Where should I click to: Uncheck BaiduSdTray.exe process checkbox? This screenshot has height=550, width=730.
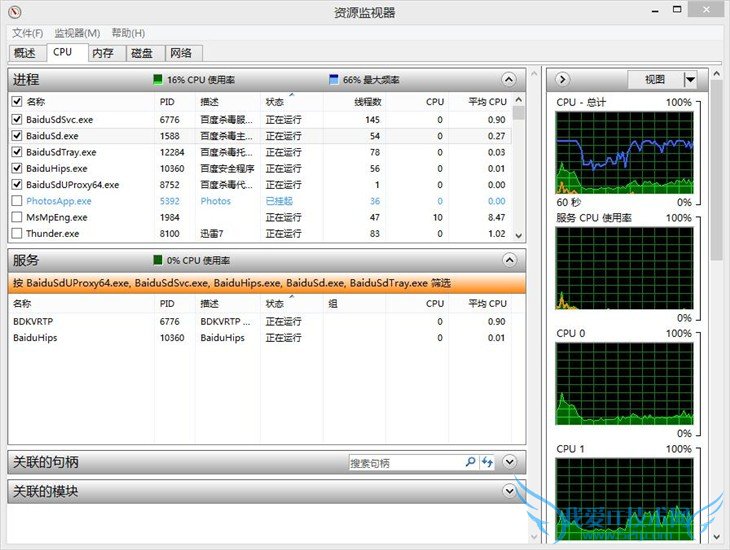coord(17,152)
